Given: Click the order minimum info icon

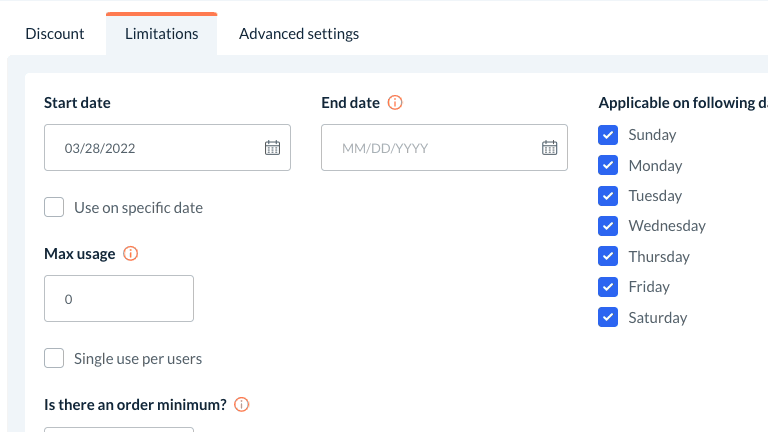Looking at the screenshot, I should (241, 405).
